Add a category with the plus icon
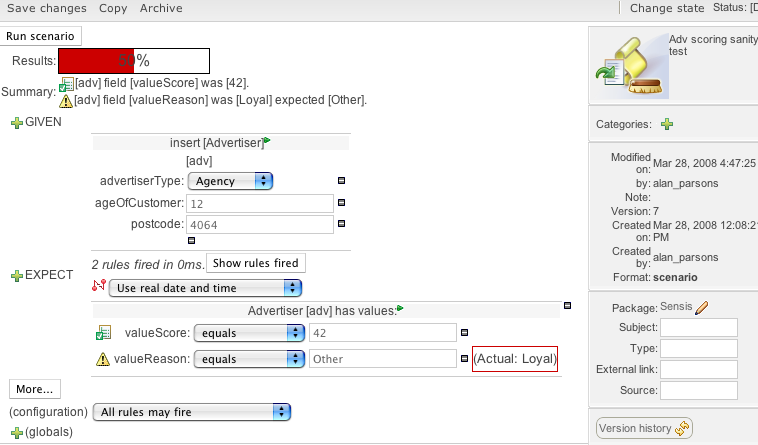The height and width of the screenshot is (445, 758). pos(667,125)
